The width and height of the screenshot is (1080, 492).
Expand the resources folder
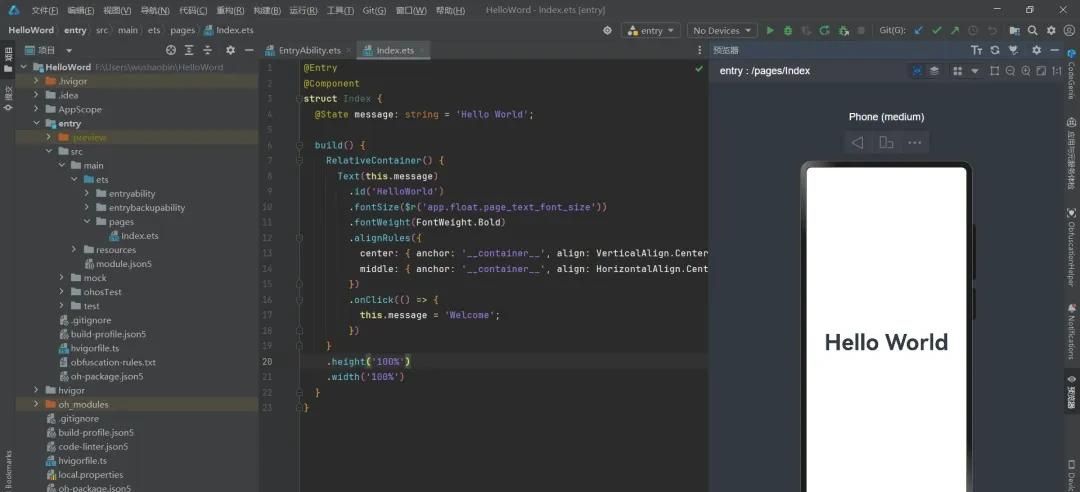74,250
